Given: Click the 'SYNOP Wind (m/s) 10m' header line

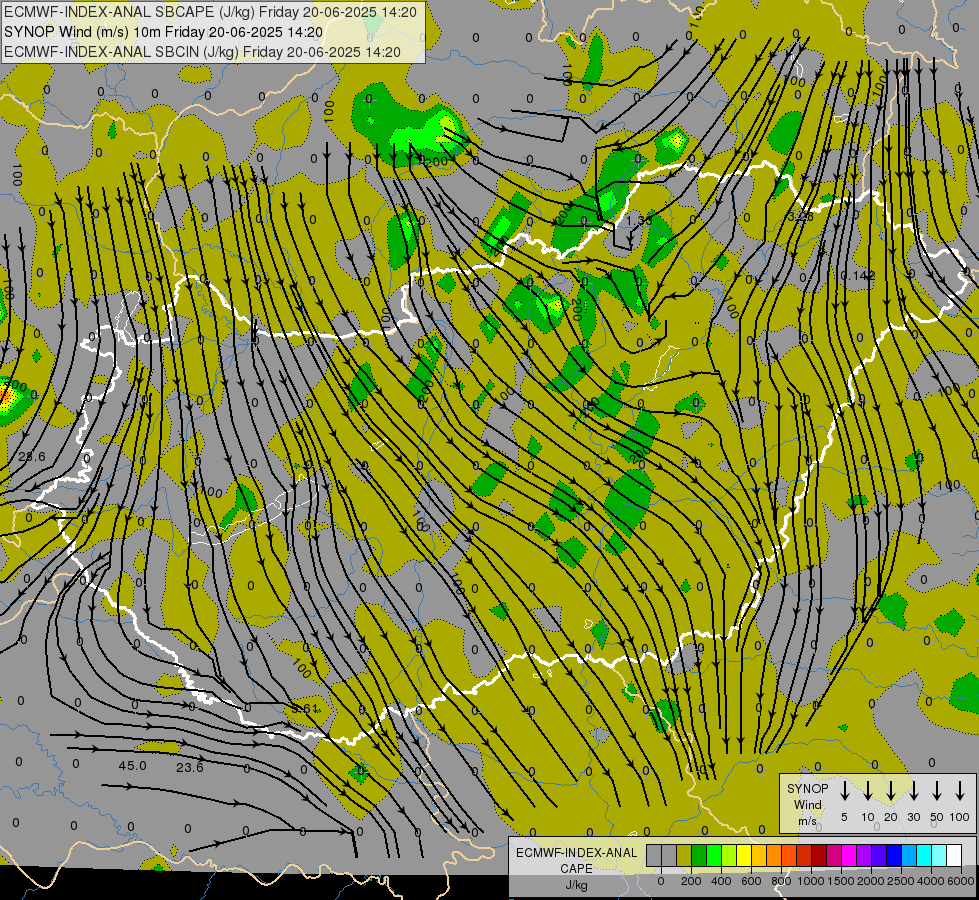Looking at the screenshot, I should pos(164,32).
